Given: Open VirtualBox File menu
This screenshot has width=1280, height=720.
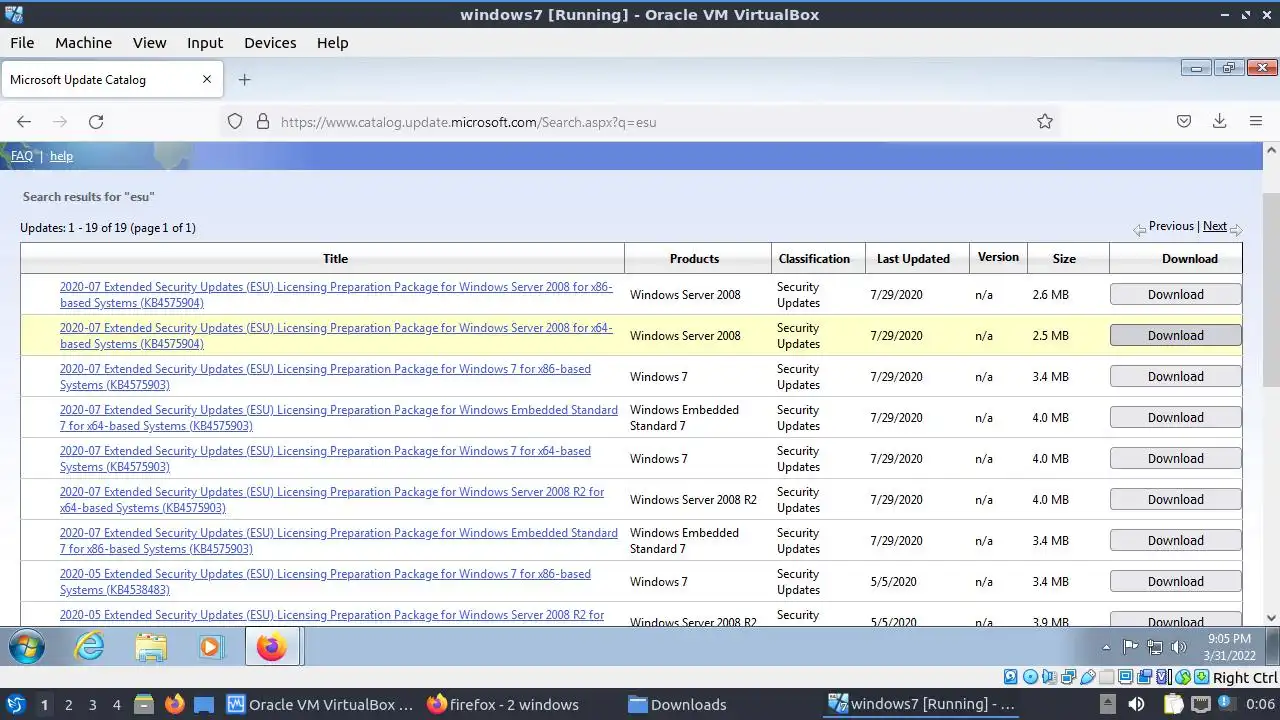Looking at the screenshot, I should pyautogui.click(x=22, y=43).
